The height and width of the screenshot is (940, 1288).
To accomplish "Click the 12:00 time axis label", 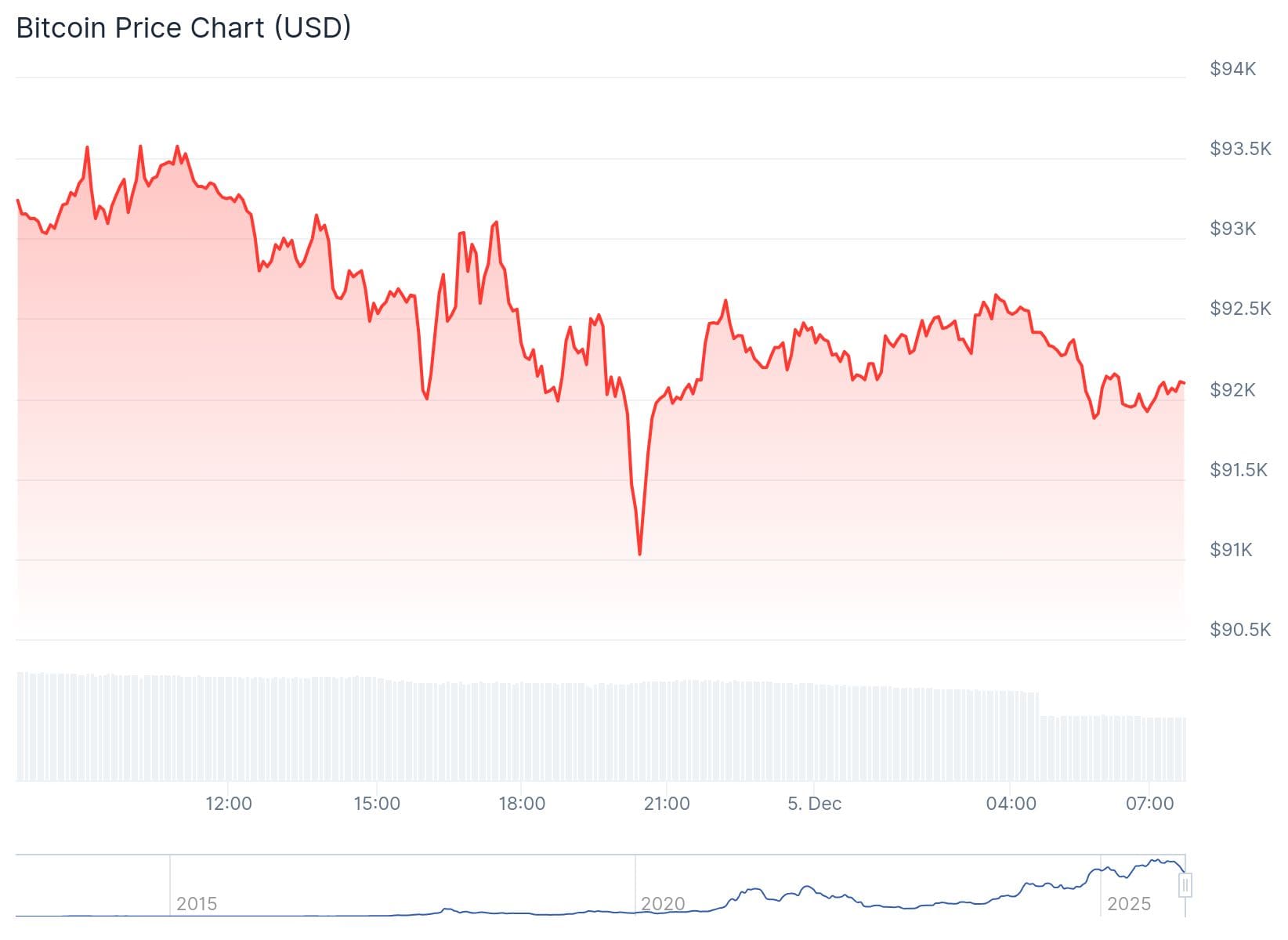I will 229,804.
